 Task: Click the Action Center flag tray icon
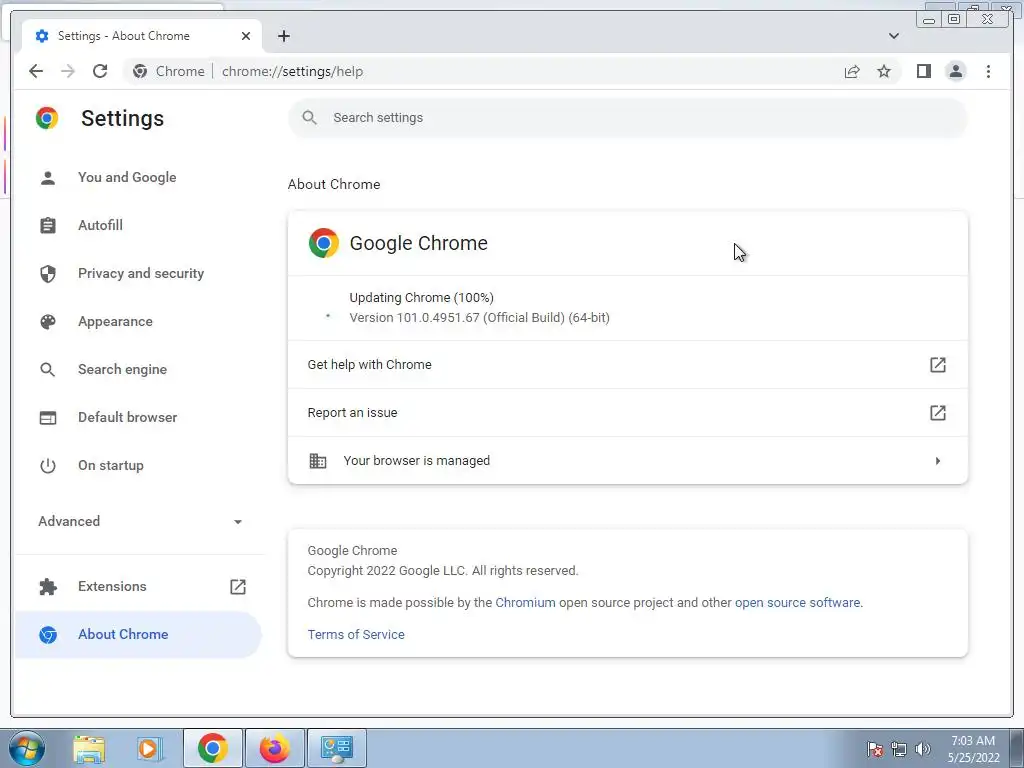coord(875,749)
